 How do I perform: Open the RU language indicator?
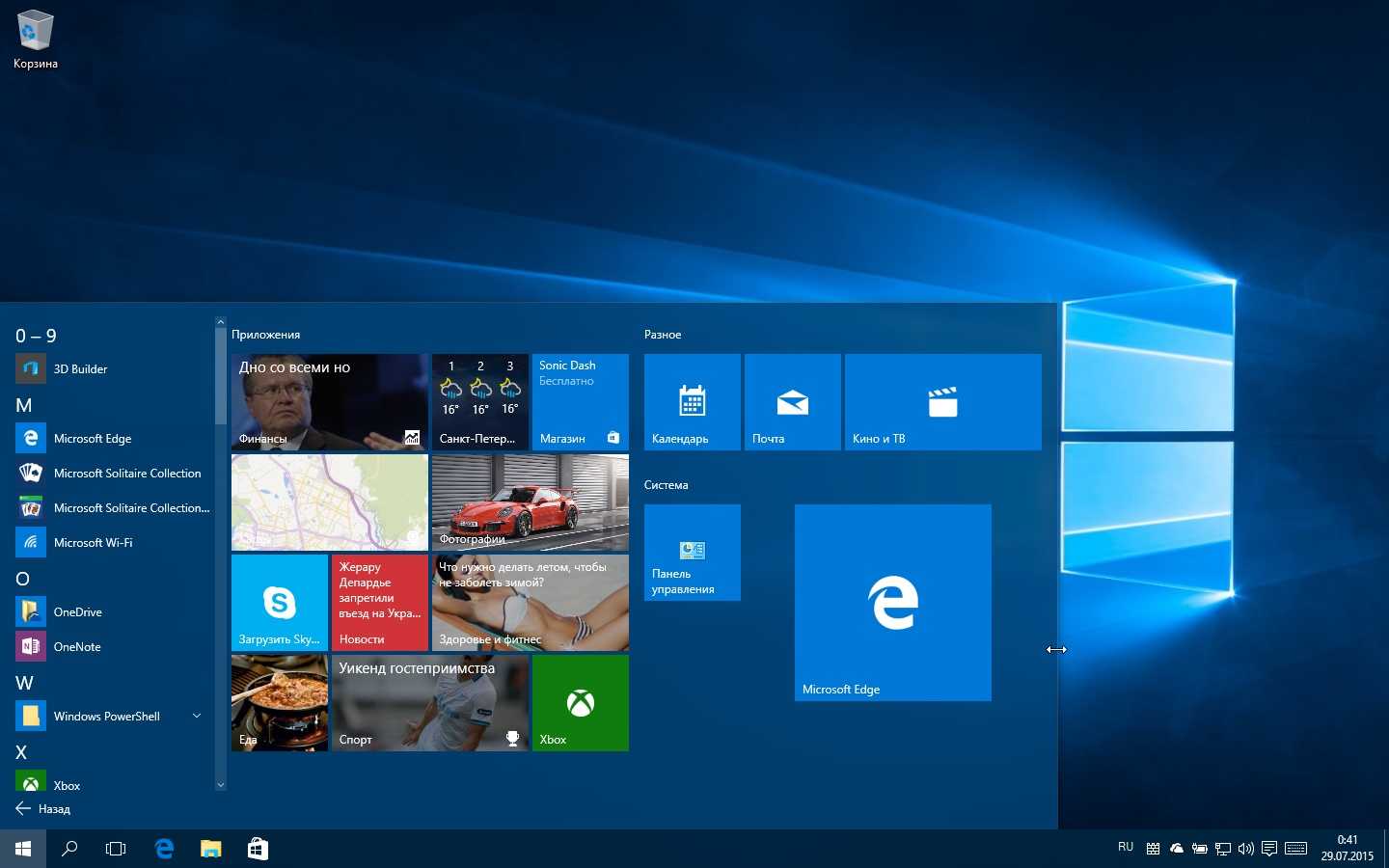click(x=1126, y=848)
